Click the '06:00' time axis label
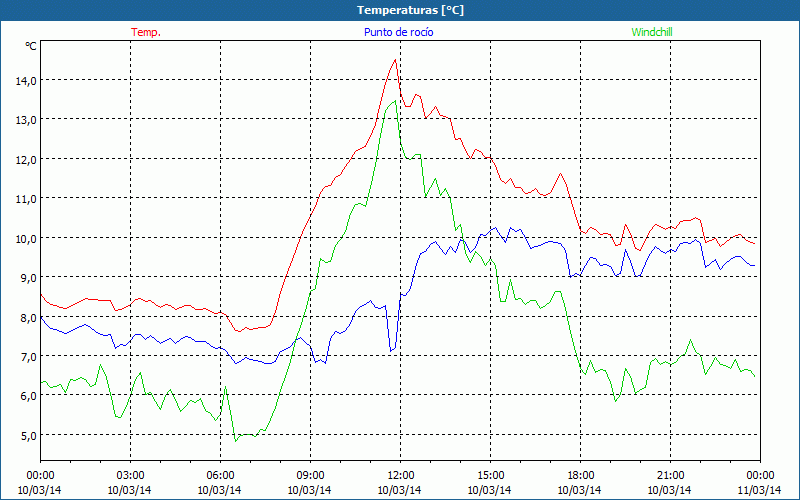The width and height of the screenshot is (800, 500). [x=220, y=476]
